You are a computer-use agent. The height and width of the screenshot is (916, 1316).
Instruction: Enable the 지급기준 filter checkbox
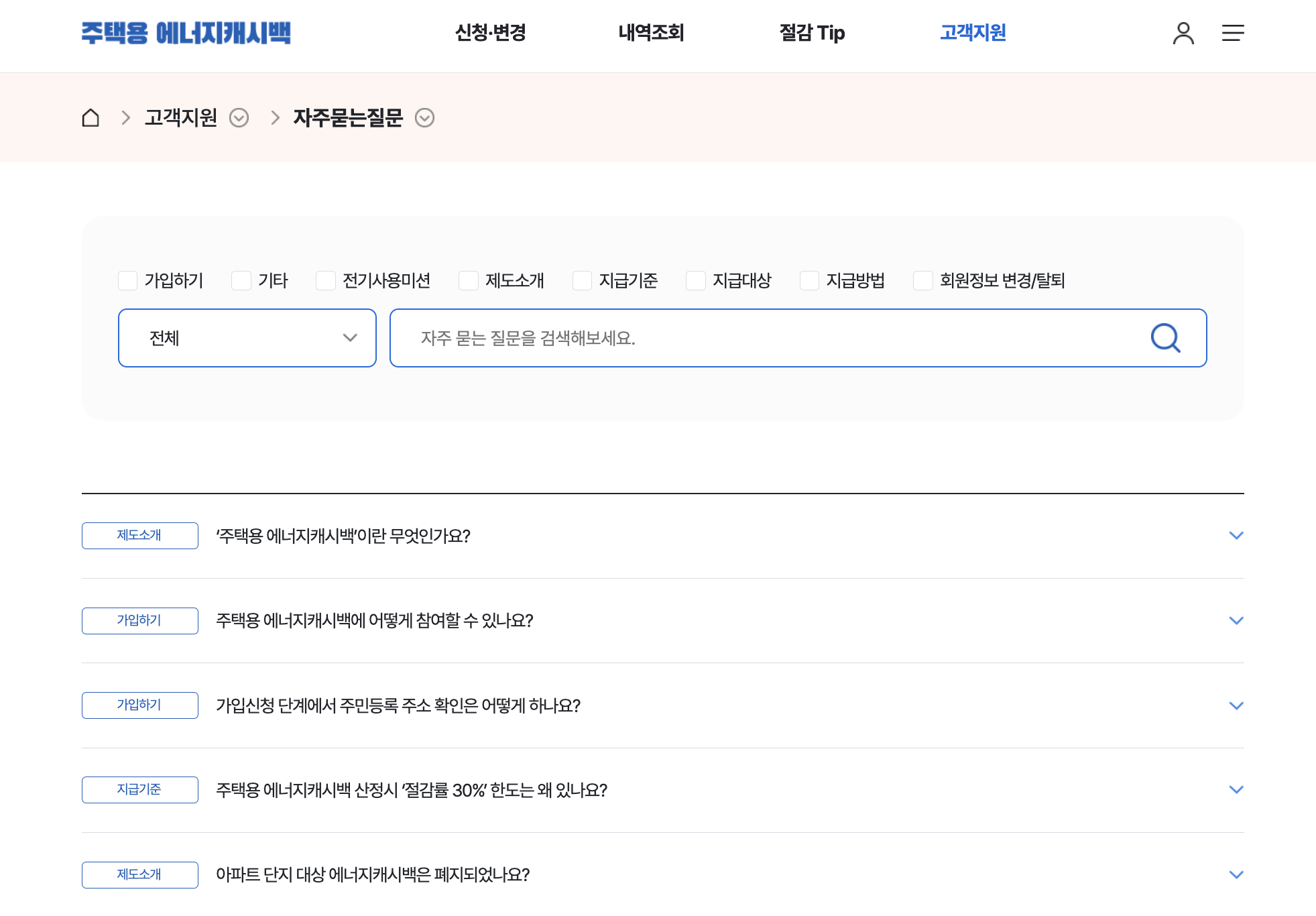click(x=581, y=280)
